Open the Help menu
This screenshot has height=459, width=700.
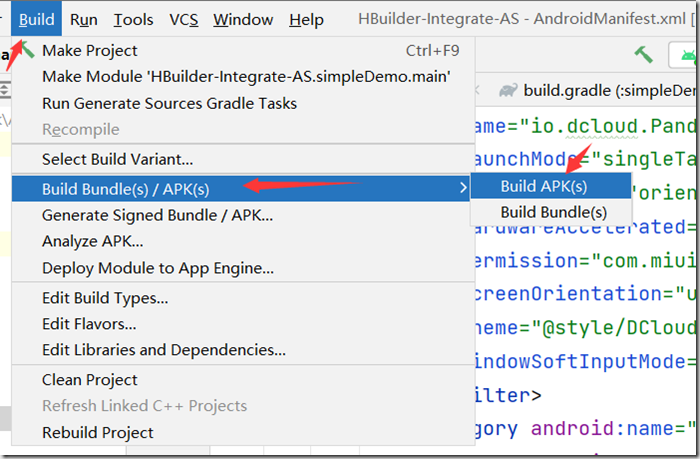pyautogui.click(x=306, y=19)
